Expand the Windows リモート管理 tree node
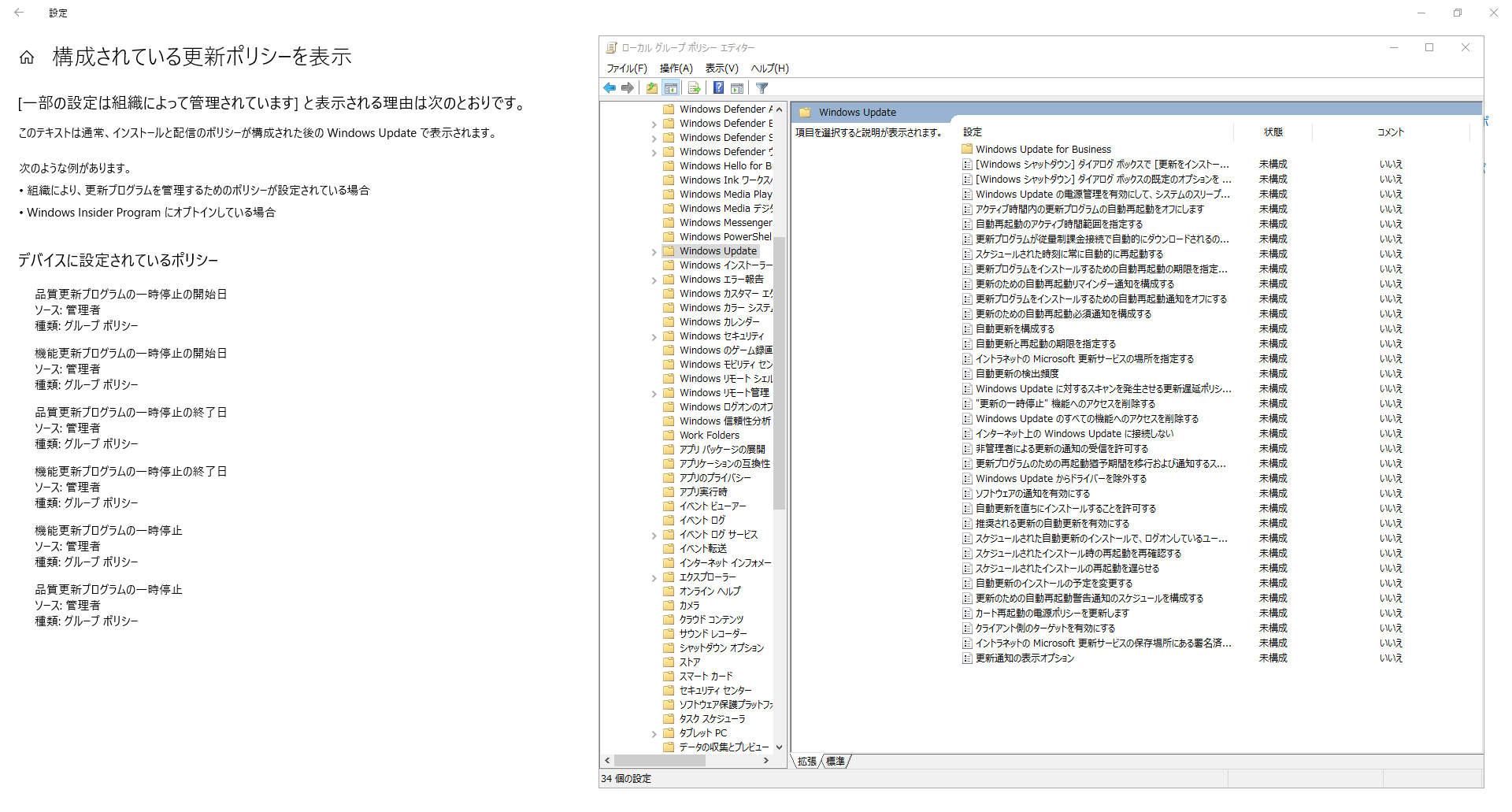 click(x=654, y=394)
